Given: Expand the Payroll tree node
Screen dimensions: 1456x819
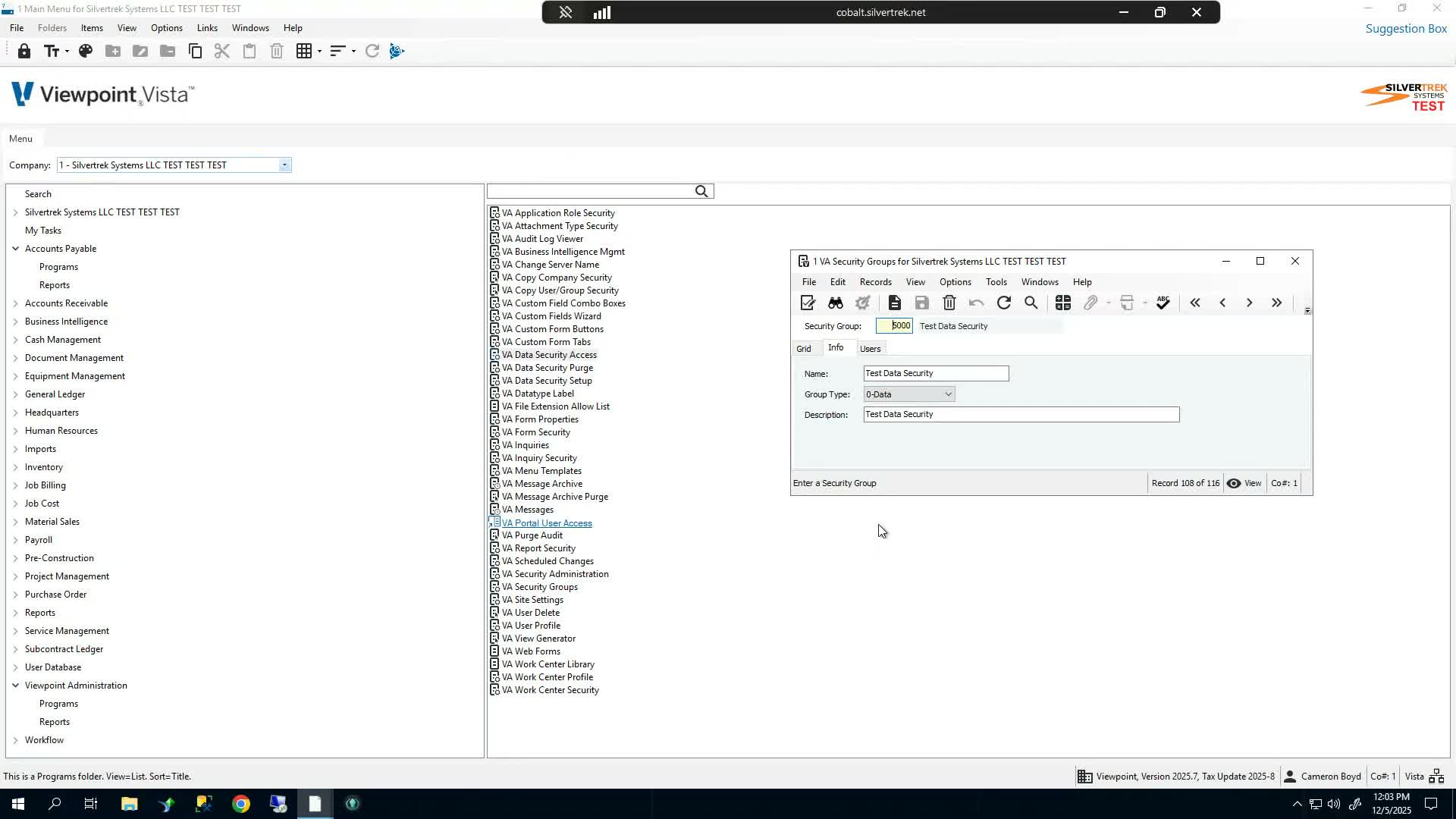Looking at the screenshot, I should (x=15, y=540).
